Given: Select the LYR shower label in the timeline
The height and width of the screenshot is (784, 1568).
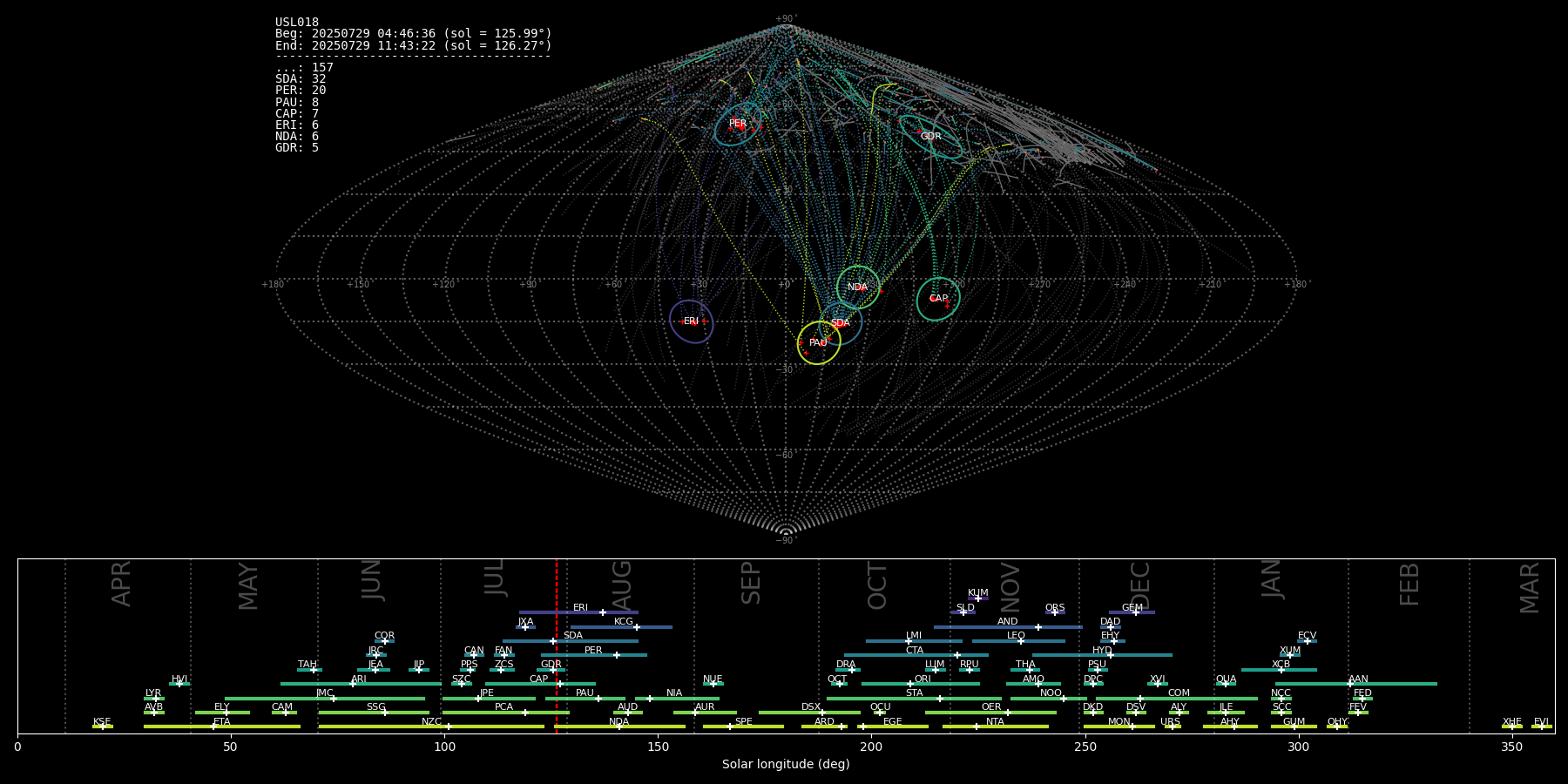Looking at the screenshot, I should coord(153,693).
